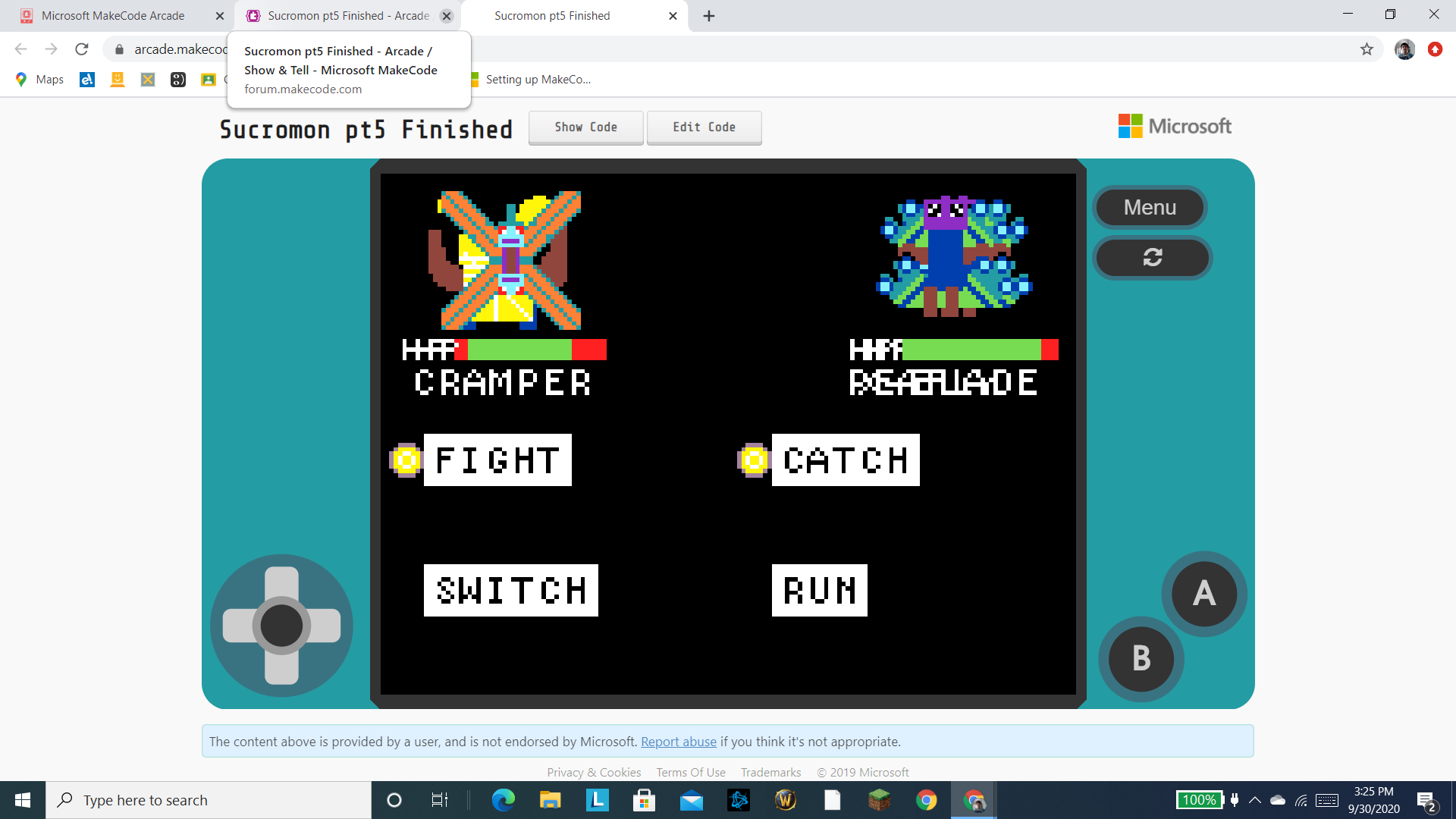1456x819 pixels.
Task: Open Minecraft from the taskbar
Action: 879,800
